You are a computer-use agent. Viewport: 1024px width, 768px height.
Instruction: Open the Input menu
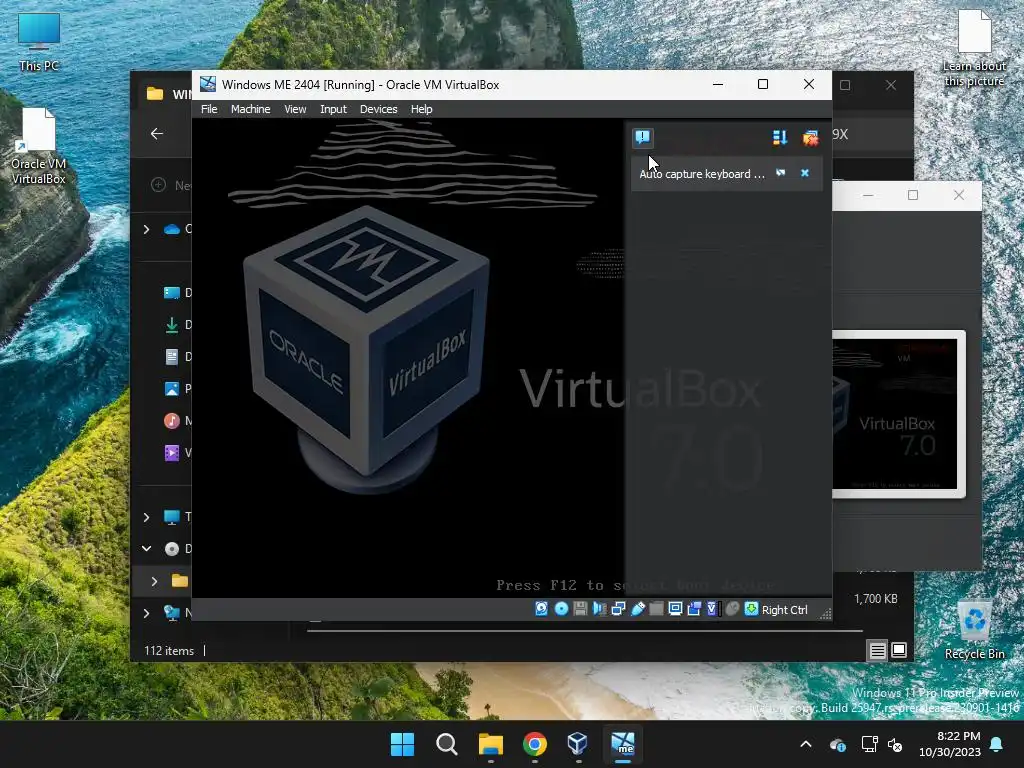[x=333, y=109]
